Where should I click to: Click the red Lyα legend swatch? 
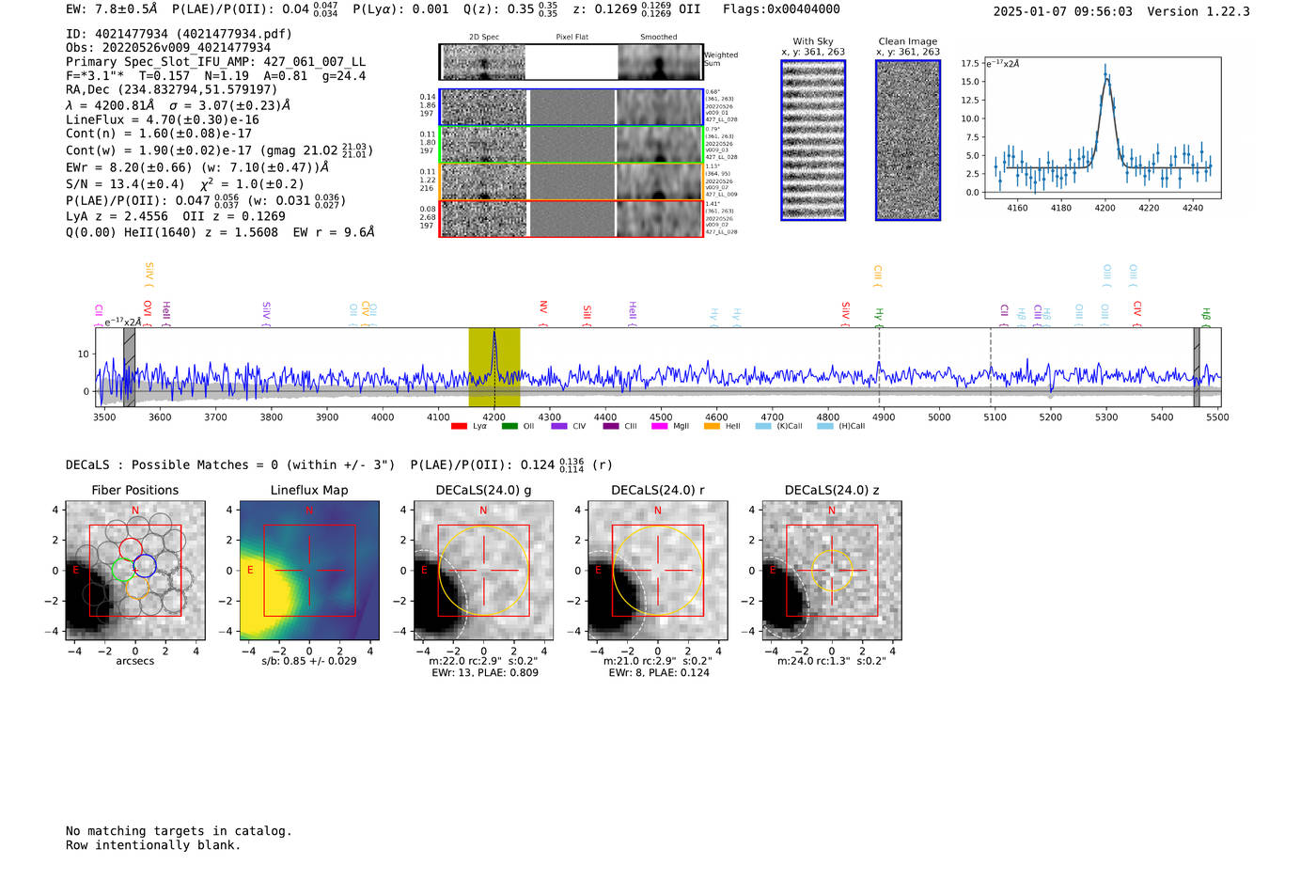[x=459, y=426]
